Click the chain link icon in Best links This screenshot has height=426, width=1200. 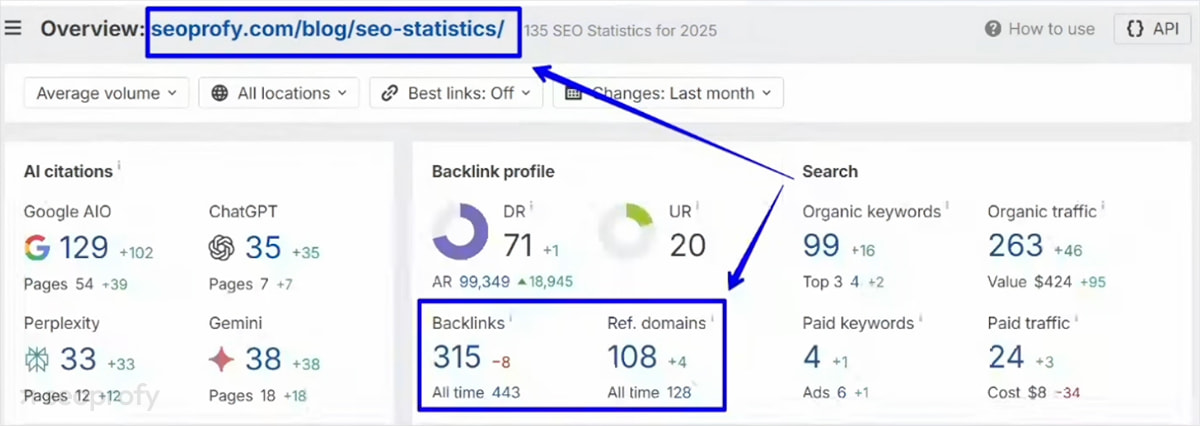(390, 93)
